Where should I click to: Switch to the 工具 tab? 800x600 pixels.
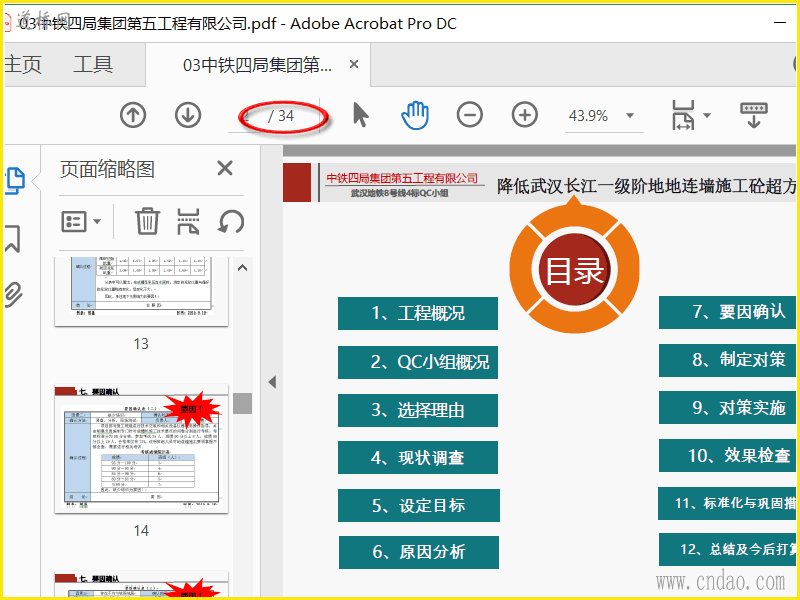coord(93,65)
